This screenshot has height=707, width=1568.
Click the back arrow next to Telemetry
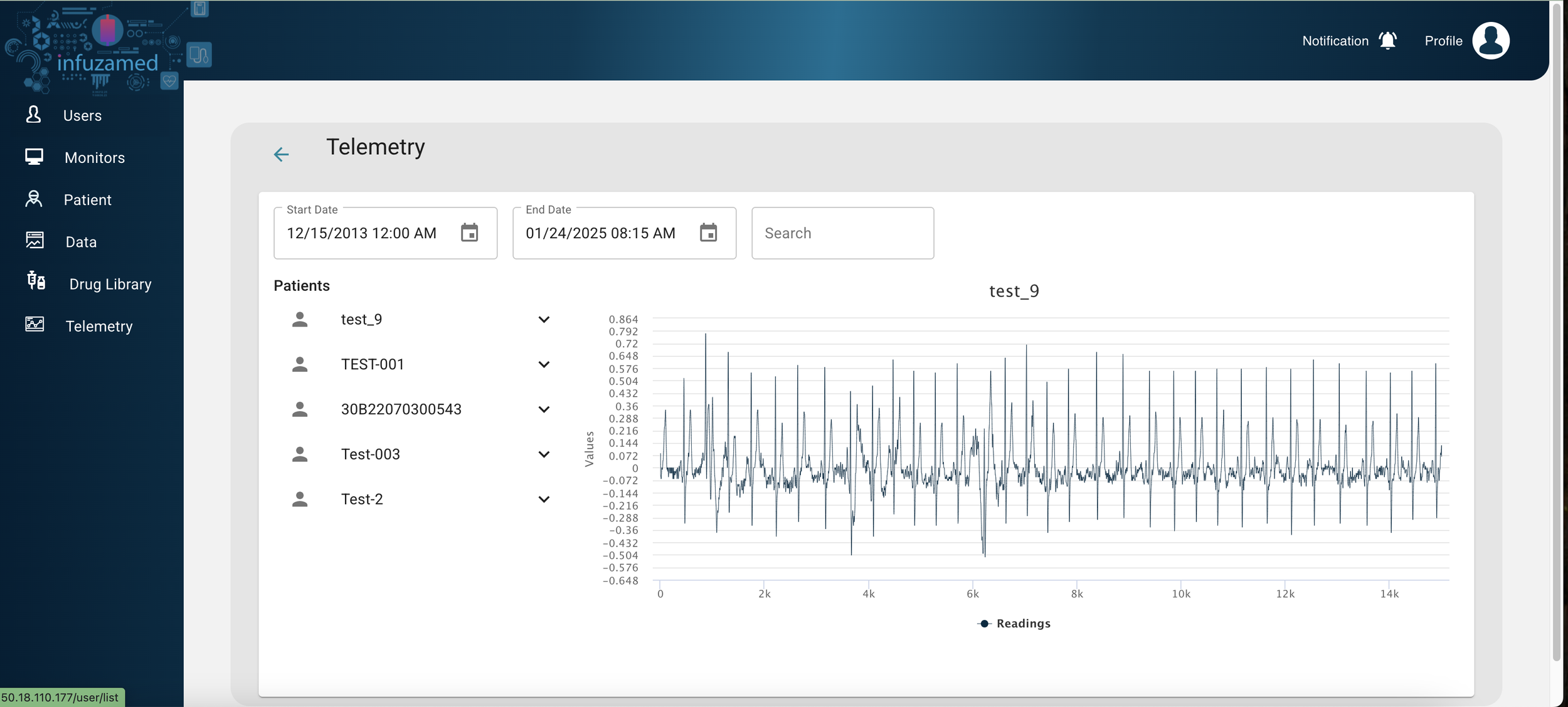pos(281,154)
